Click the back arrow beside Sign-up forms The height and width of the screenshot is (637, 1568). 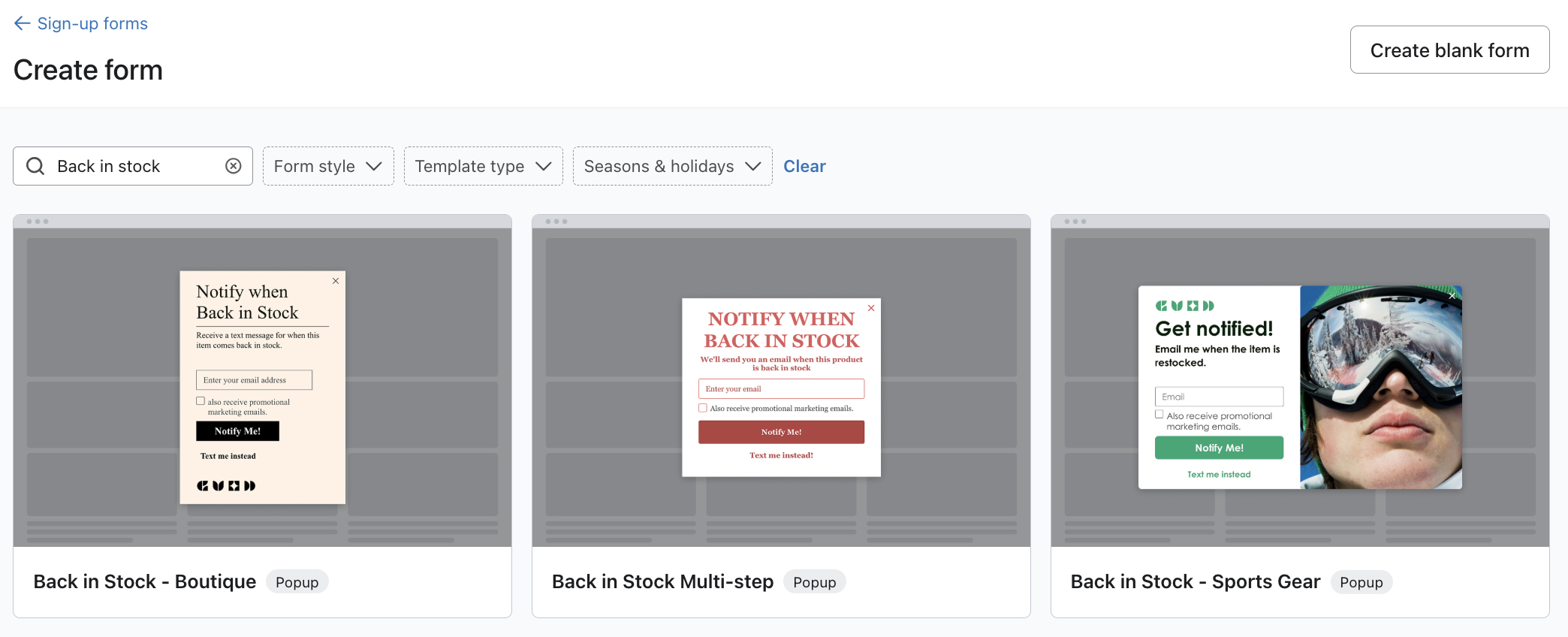[22, 24]
